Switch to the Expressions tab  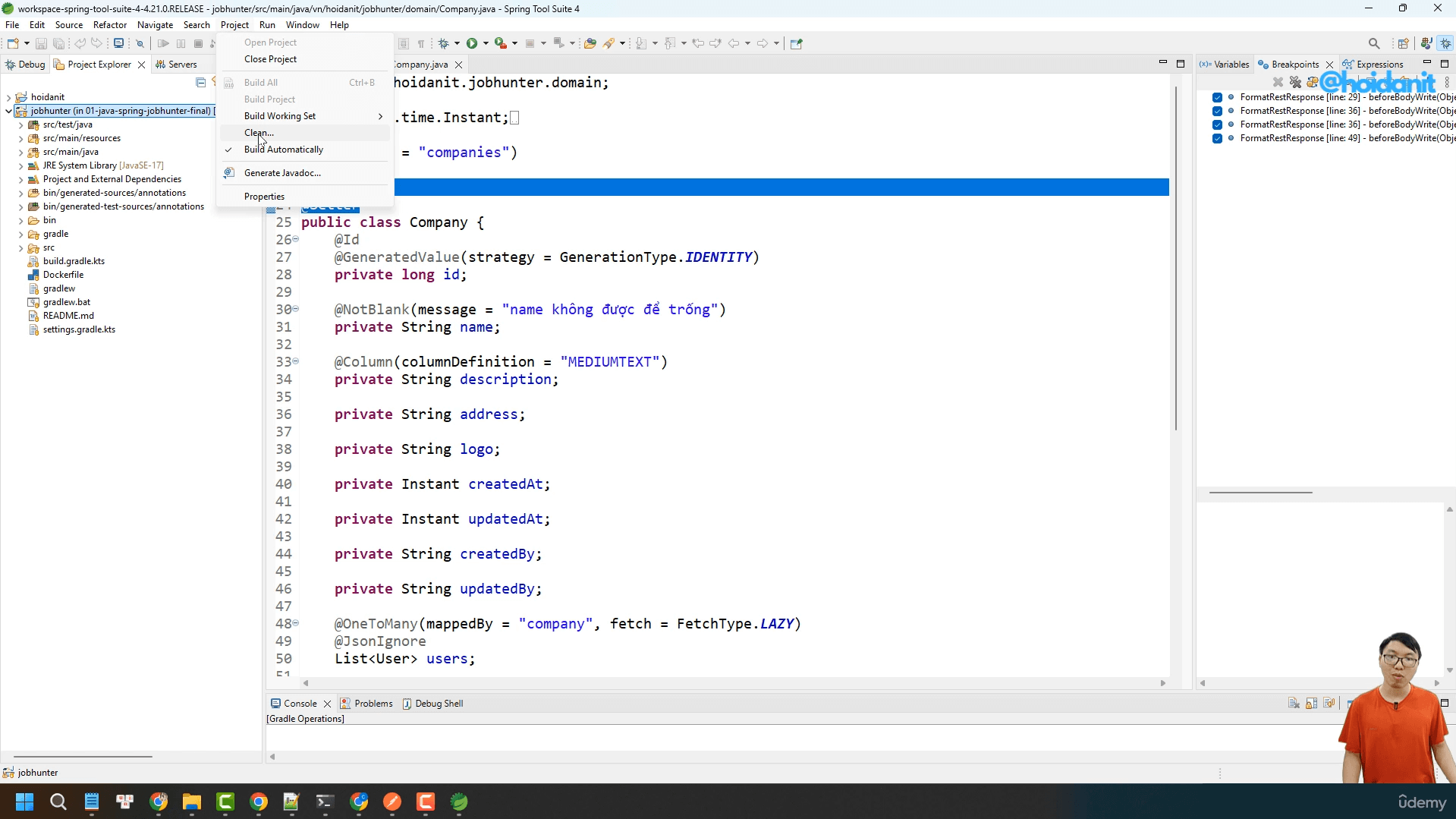click(x=1373, y=65)
